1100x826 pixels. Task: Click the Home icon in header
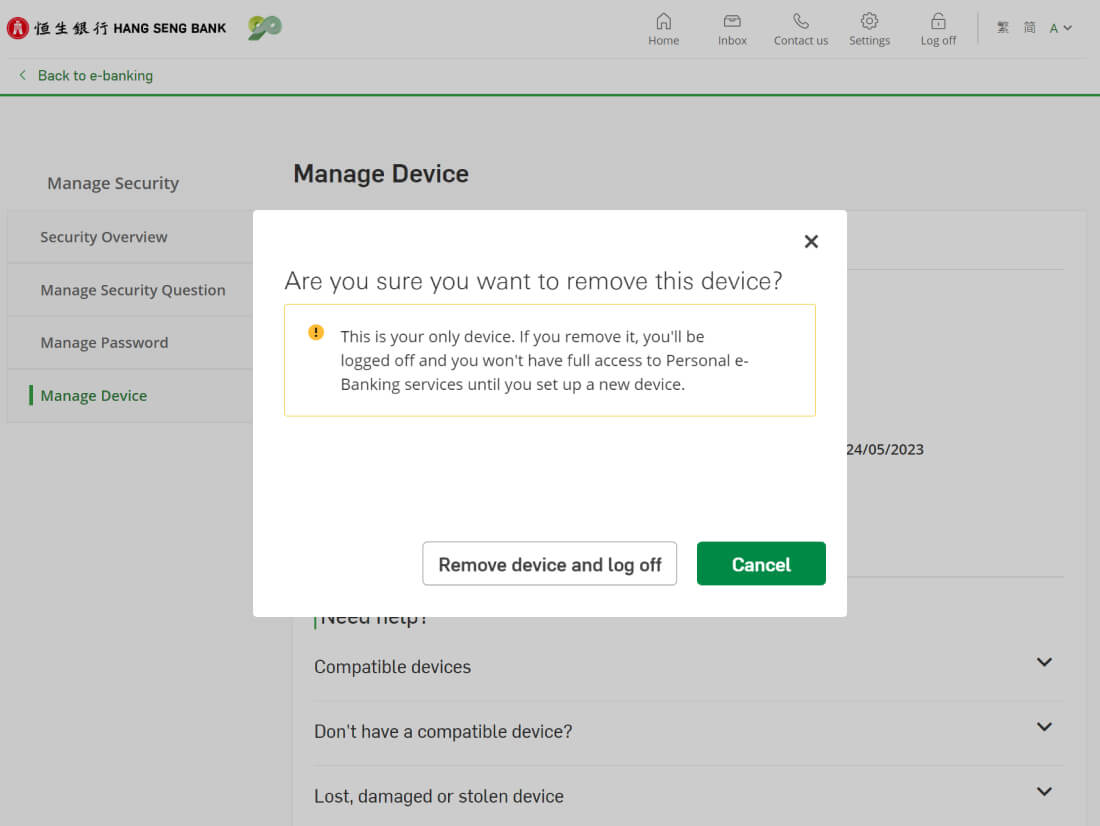tap(663, 22)
